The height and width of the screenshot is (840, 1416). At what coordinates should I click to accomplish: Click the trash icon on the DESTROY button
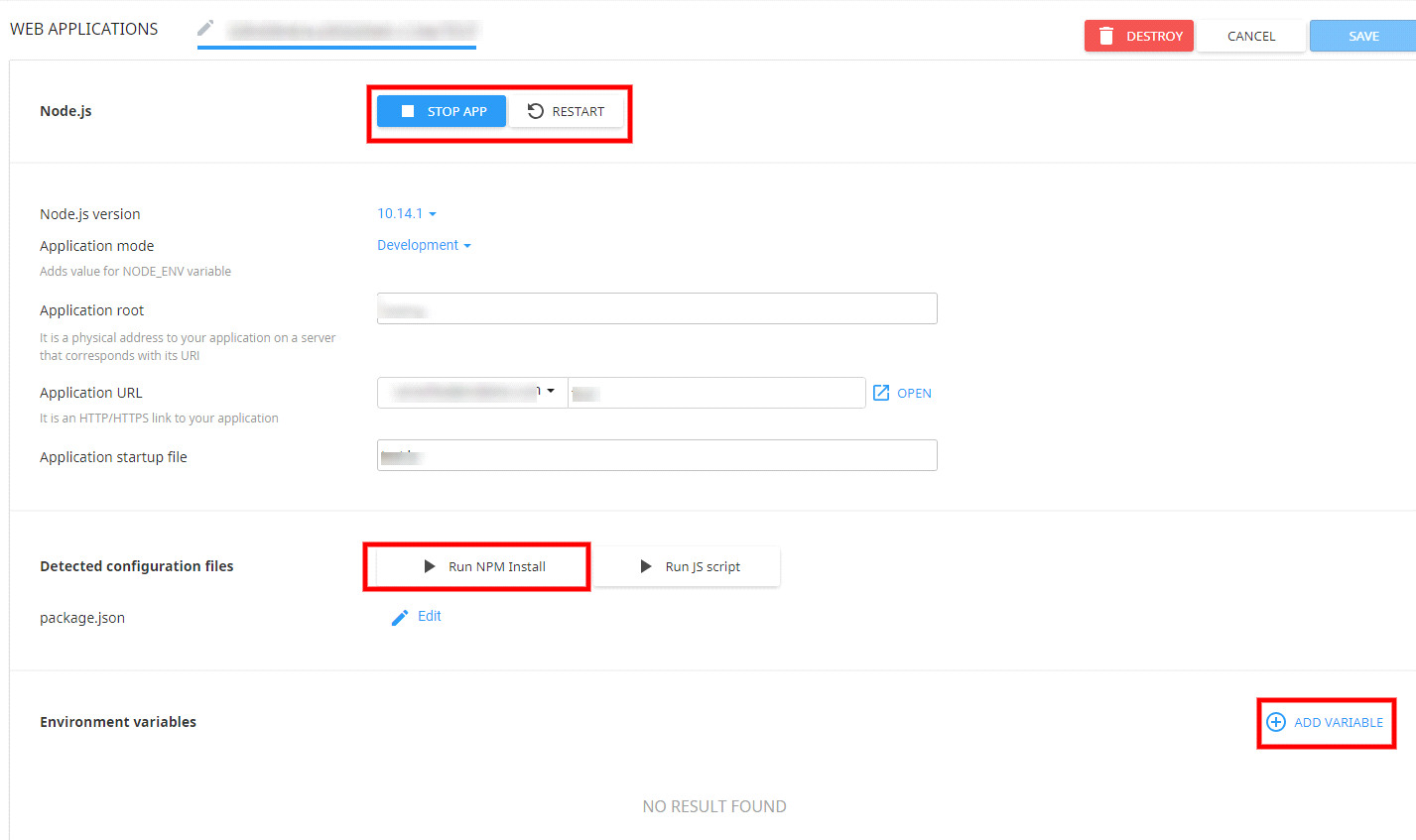[x=1106, y=35]
